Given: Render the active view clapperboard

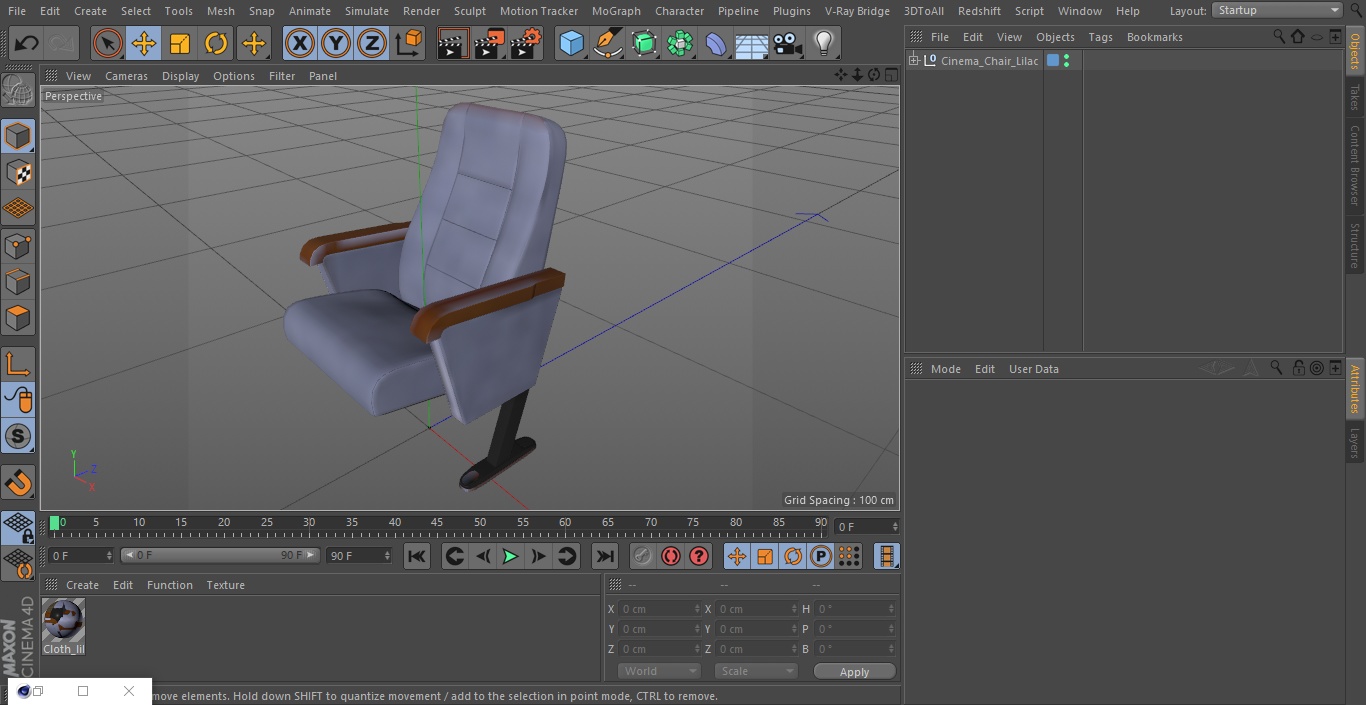Looking at the screenshot, I should click(x=453, y=43).
